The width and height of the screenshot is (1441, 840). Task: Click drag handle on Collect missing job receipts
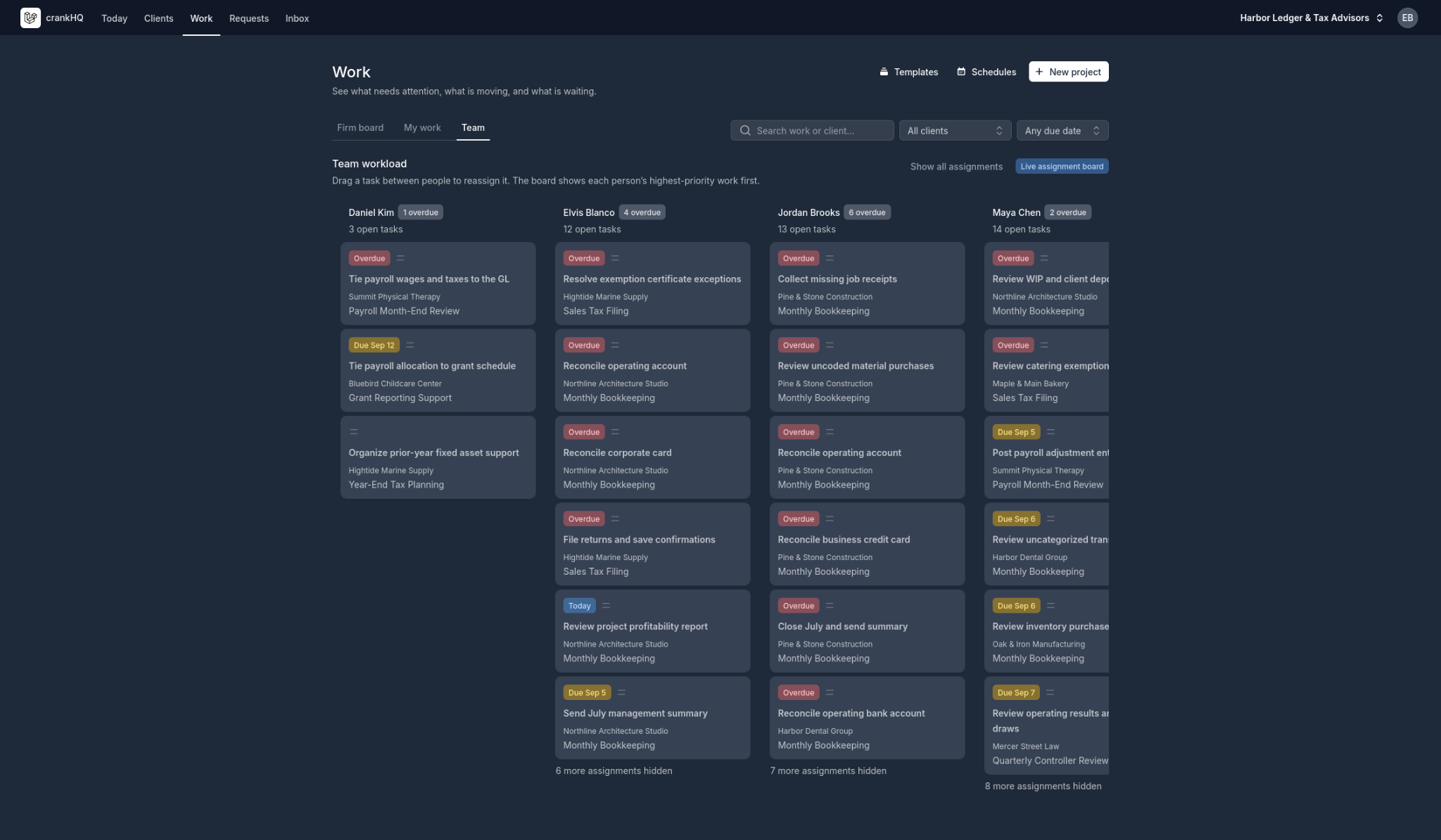pyautogui.click(x=830, y=258)
